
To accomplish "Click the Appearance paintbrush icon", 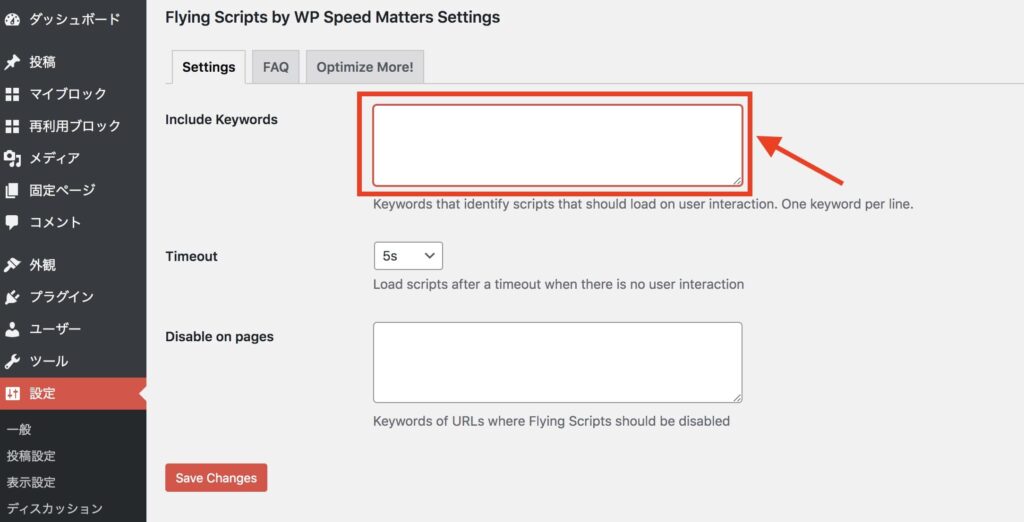I will 12,265.
